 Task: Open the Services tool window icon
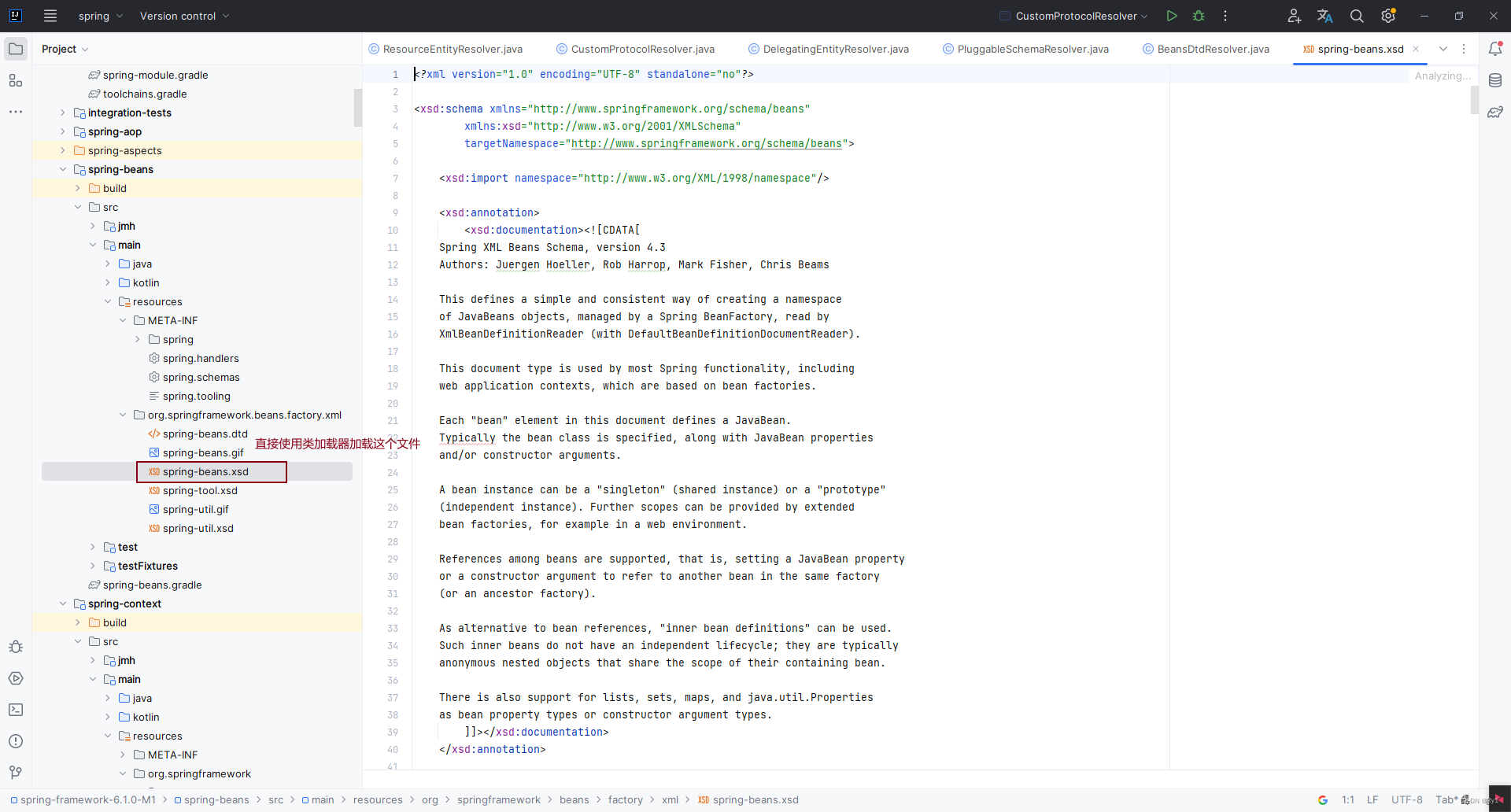click(x=16, y=678)
